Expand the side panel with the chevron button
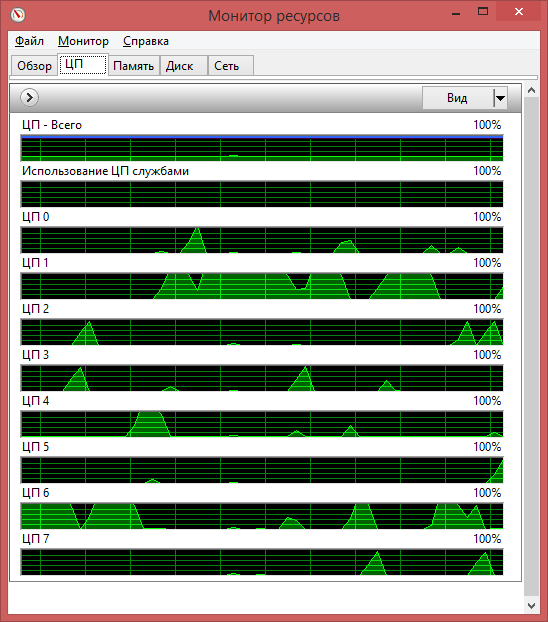Screen dimensions: 548x622 29,98
